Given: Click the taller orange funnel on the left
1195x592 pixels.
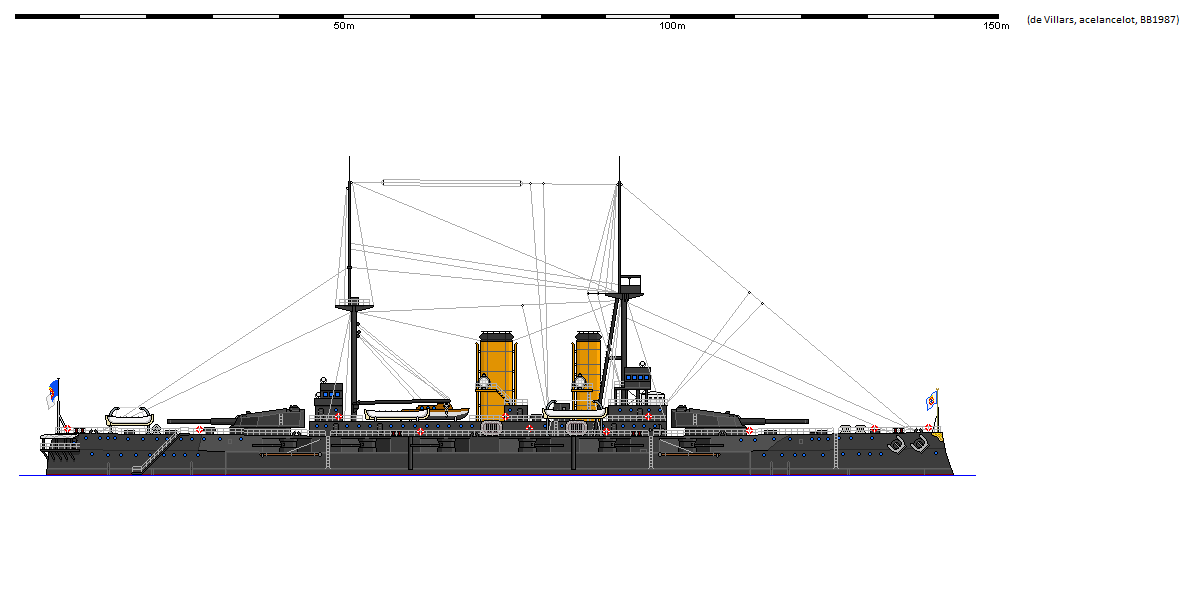Looking at the screenshot, I should tap(496, 375).
